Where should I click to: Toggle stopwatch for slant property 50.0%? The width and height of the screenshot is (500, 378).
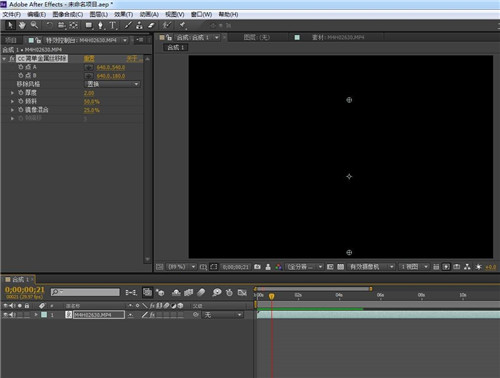pos(21,101)
